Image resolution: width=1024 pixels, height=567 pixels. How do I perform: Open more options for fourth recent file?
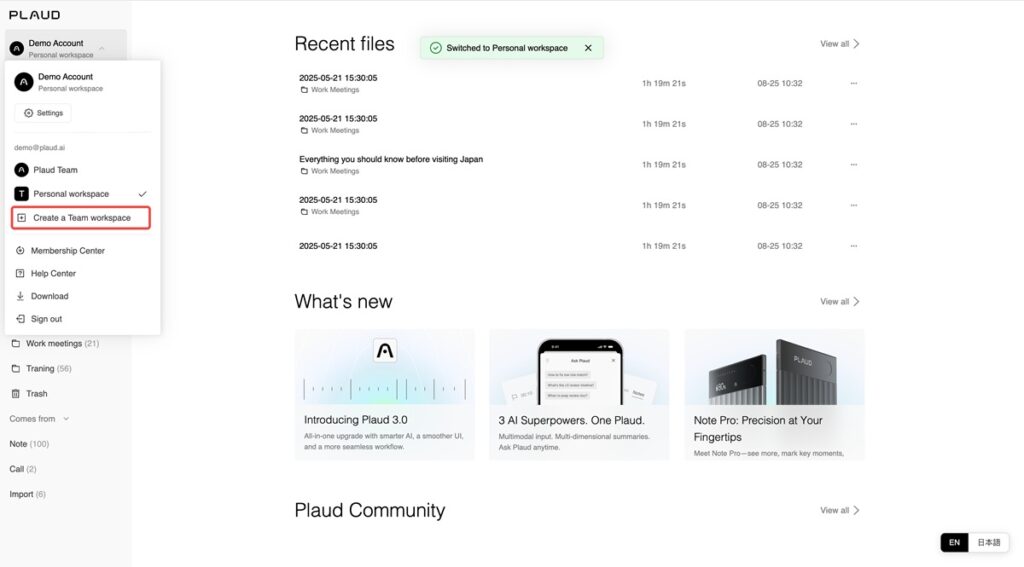(854, 205)
